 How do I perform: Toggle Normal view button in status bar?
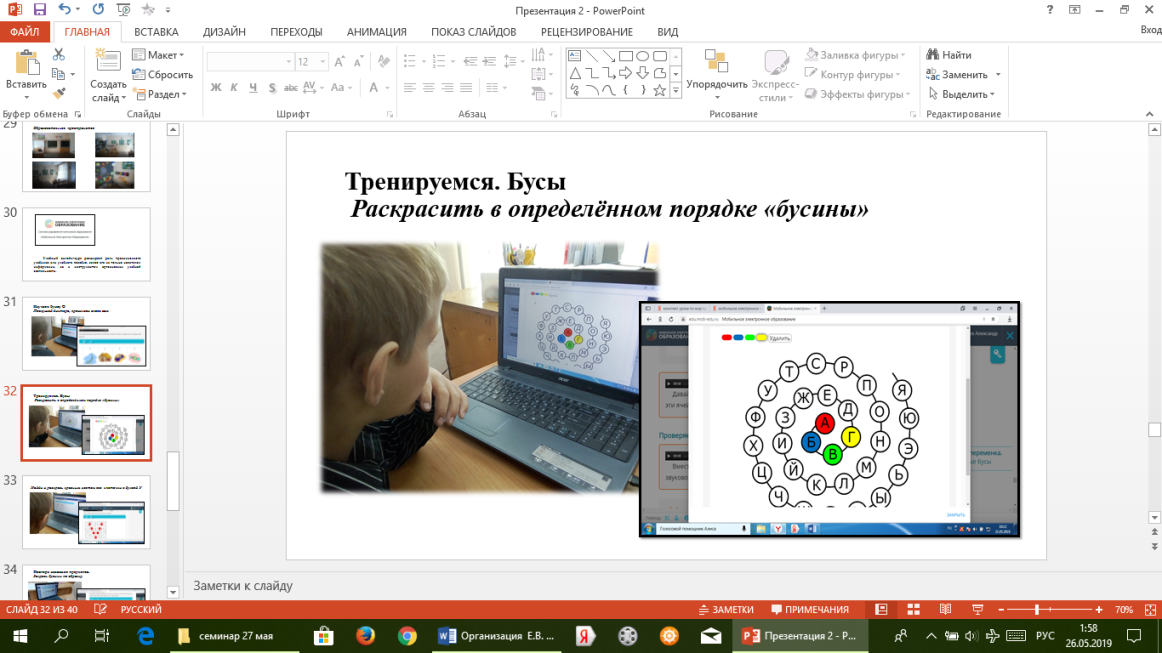881,609
